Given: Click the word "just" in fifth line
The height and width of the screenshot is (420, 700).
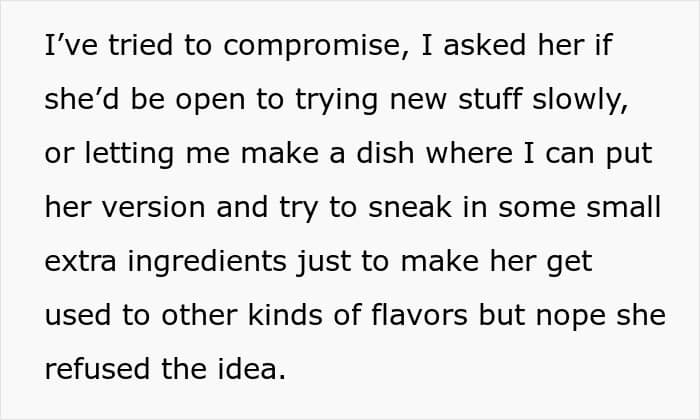Looking at the screenshot, I should pos(323,262).
